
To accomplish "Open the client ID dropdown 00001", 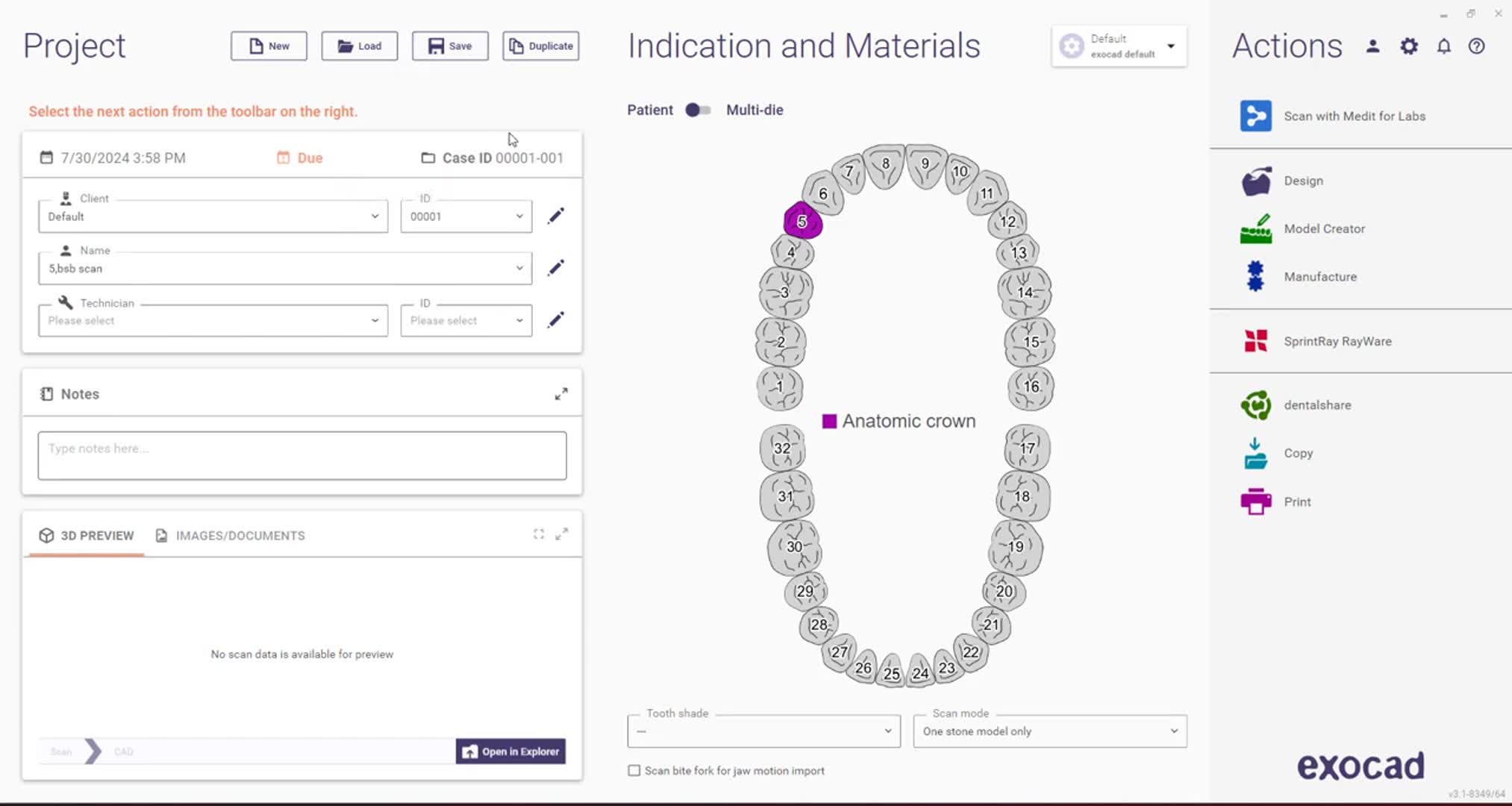I will pyautogui.click(x=466, y=216).
